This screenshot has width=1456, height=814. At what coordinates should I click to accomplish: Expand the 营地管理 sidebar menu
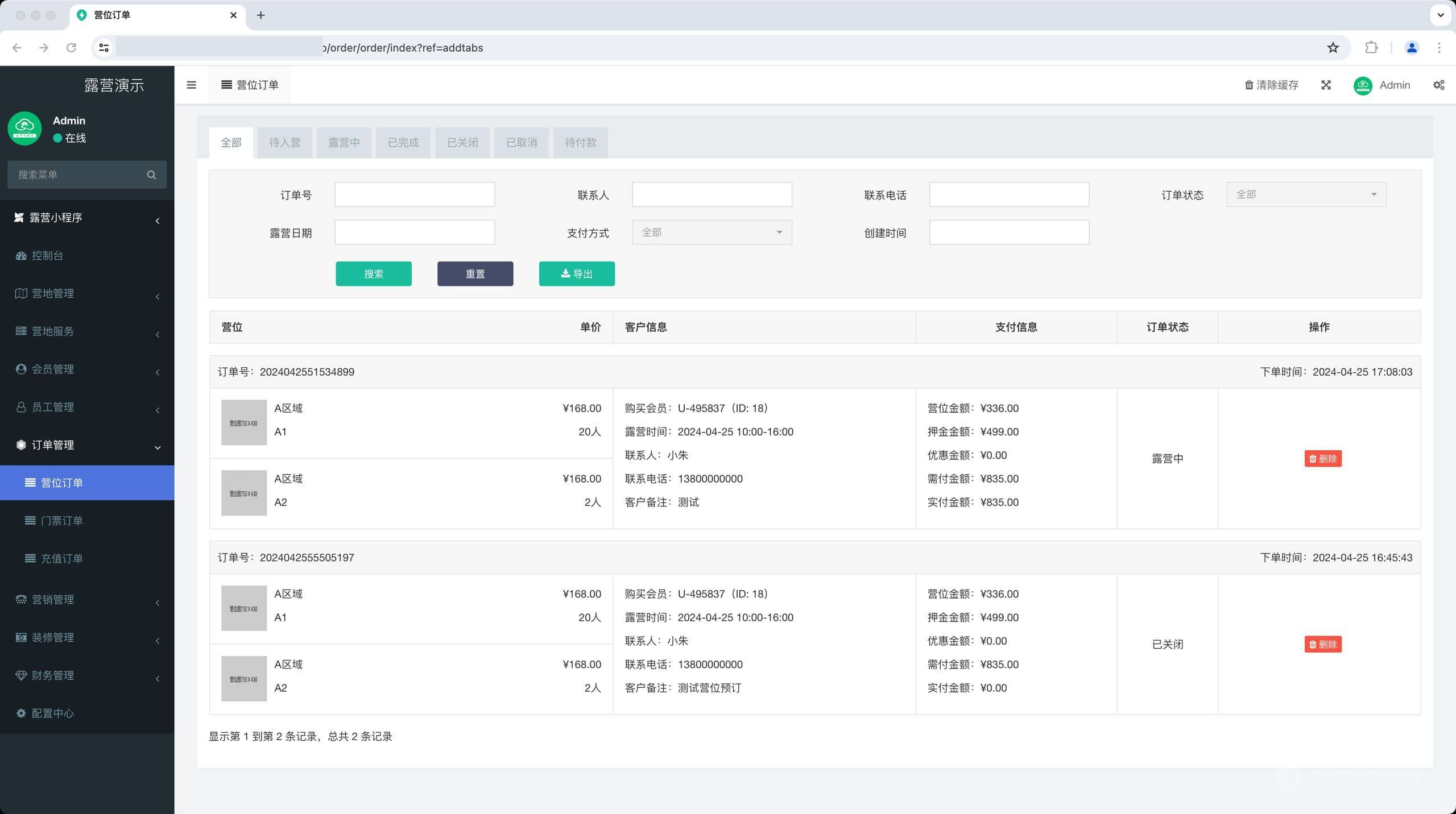click(86, 293)
